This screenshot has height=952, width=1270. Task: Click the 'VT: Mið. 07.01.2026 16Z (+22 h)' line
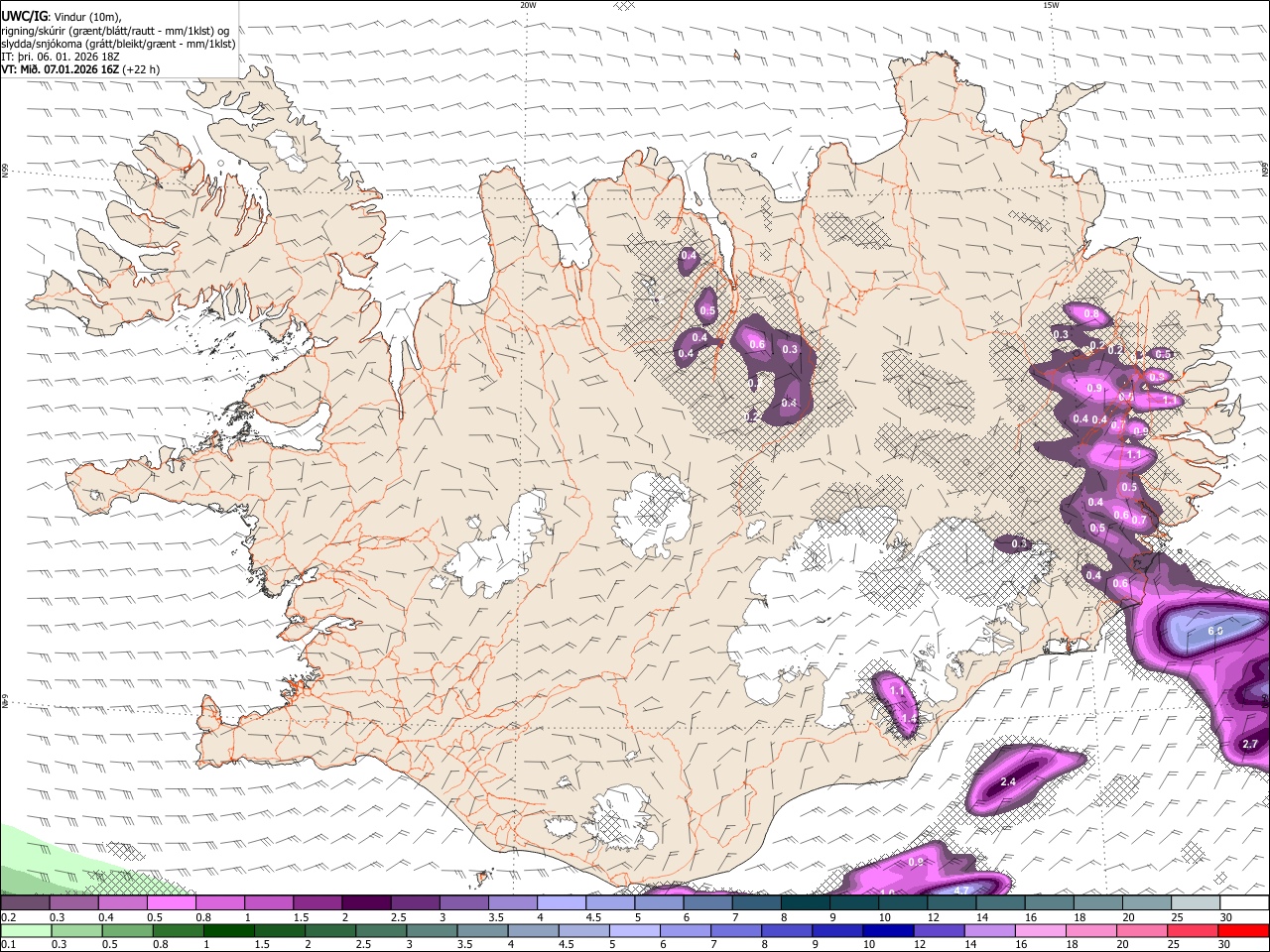pyautogui.click(x=80, y=69)
